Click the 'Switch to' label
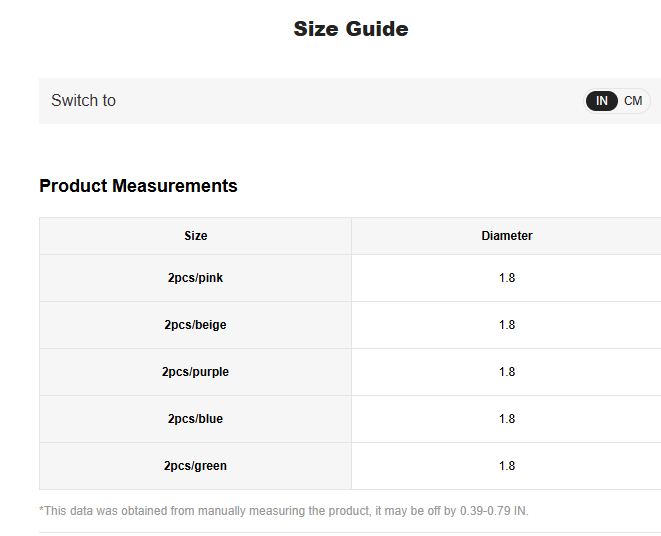This screenshot has height=536, width=661. point(83,101)
